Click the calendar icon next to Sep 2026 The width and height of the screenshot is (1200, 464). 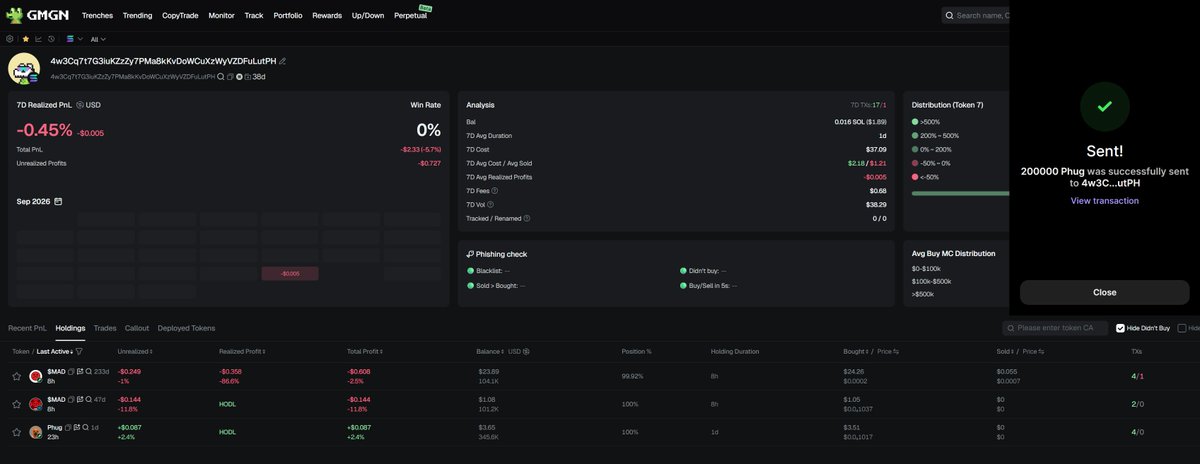tap(59, 201)
